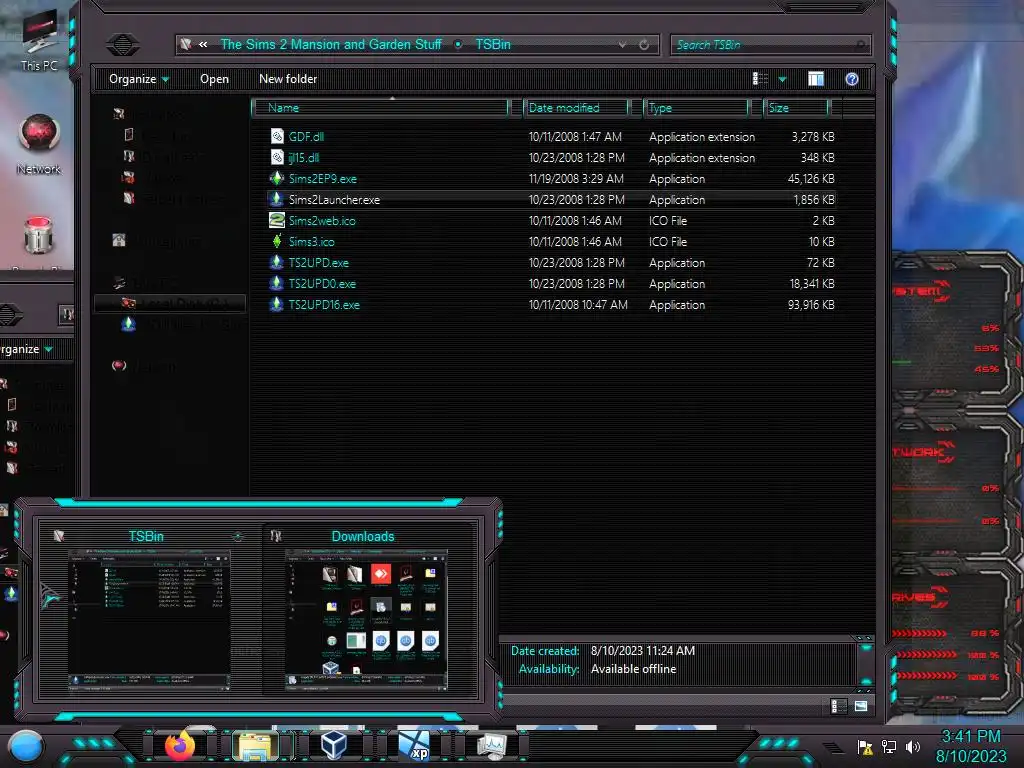
Task: Select the Sims2web.ico file icon
Action: point(277,220)
